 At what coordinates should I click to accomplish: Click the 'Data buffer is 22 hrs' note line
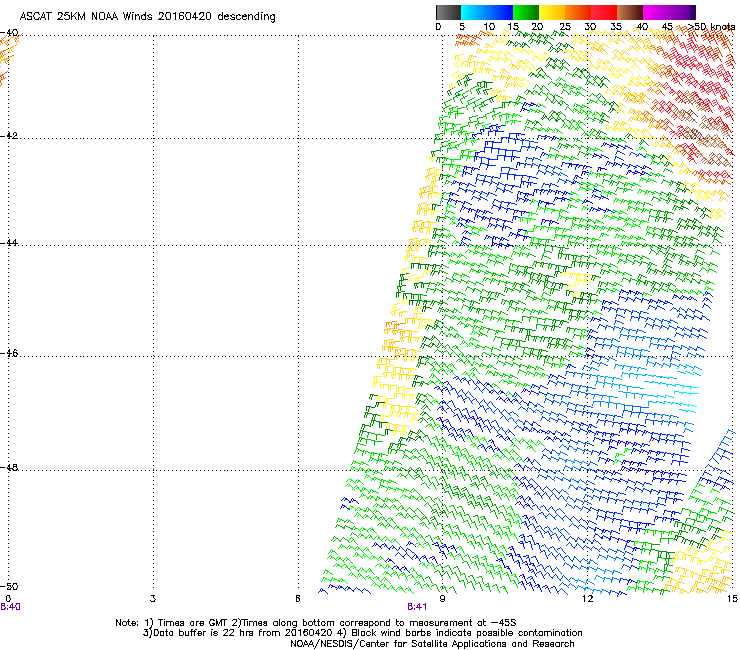(362, 633)
